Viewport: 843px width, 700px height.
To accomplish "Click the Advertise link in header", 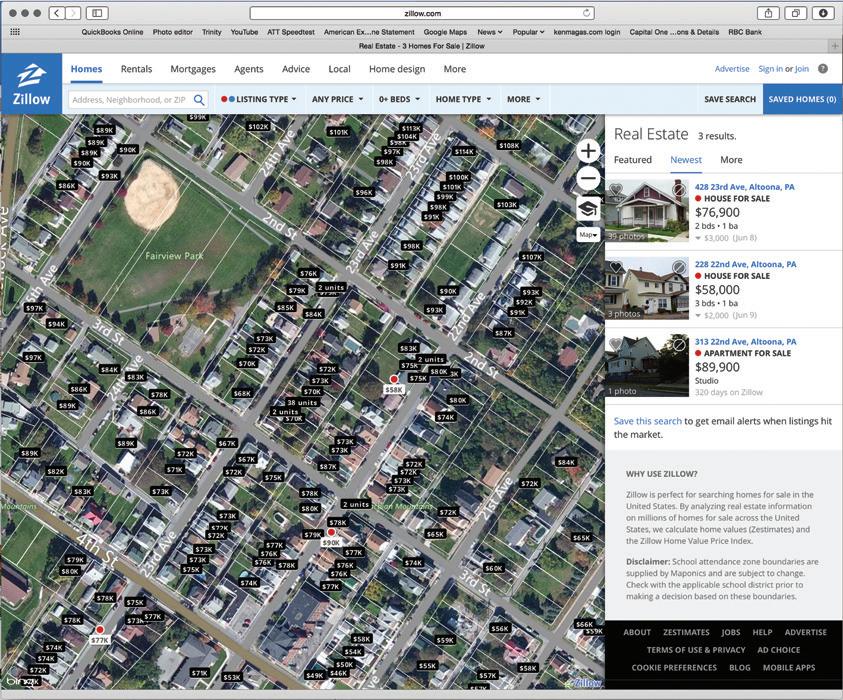I will pos(732,69).
